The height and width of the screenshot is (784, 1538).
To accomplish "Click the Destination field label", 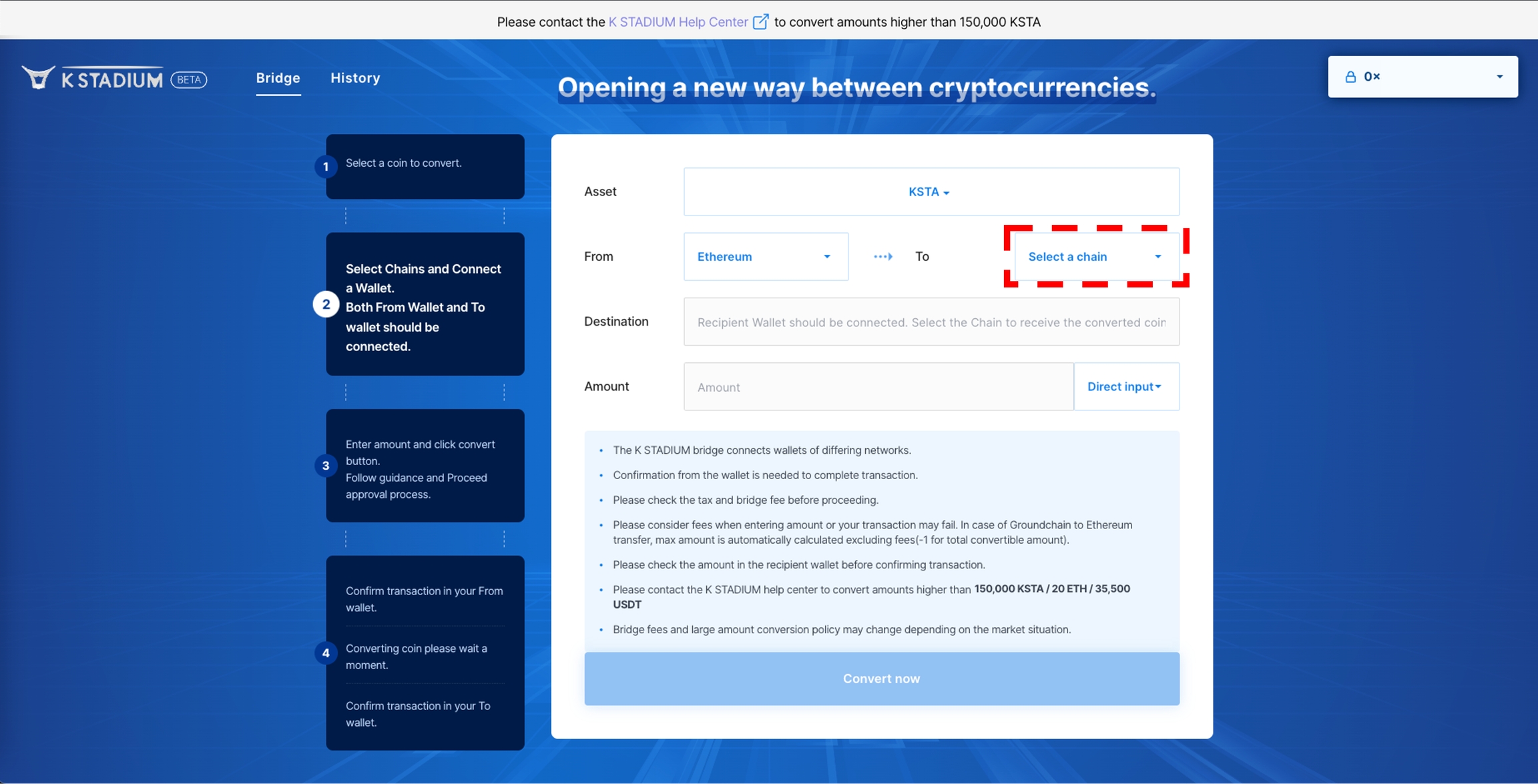I will 616,322.
